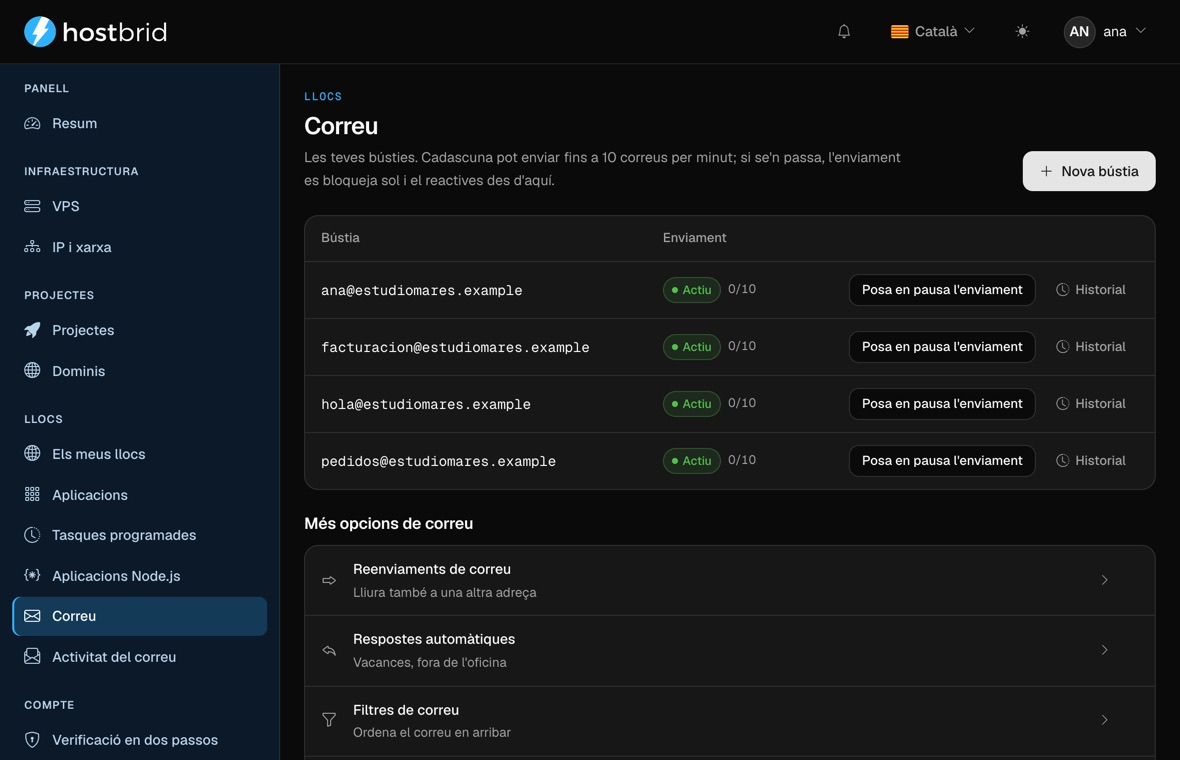Click the Actiu badge for pedidos@estudiomares.example
Screen dimensions: 1180x760
tap(692, 461)
